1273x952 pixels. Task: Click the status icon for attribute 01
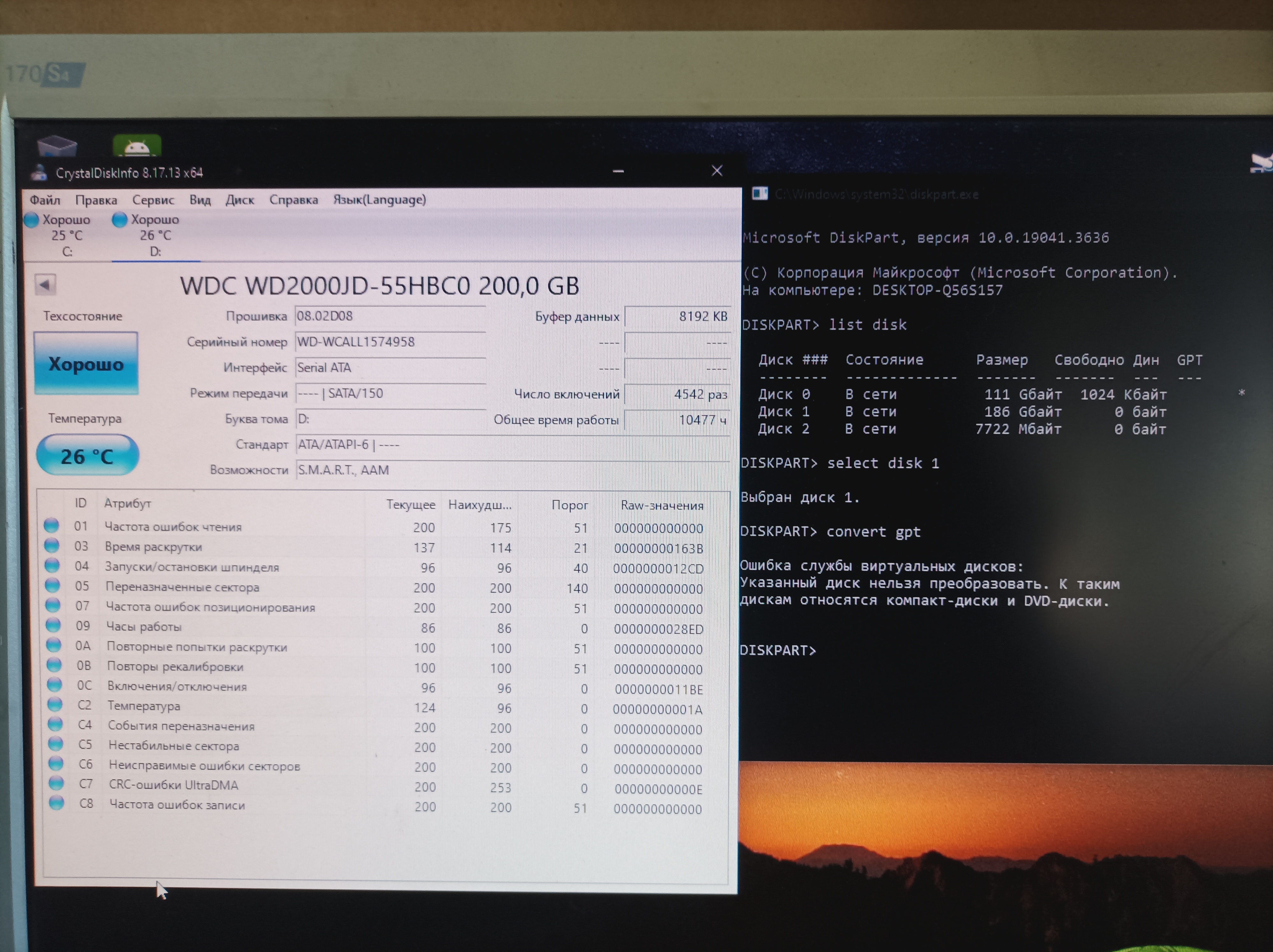[51, 525]
